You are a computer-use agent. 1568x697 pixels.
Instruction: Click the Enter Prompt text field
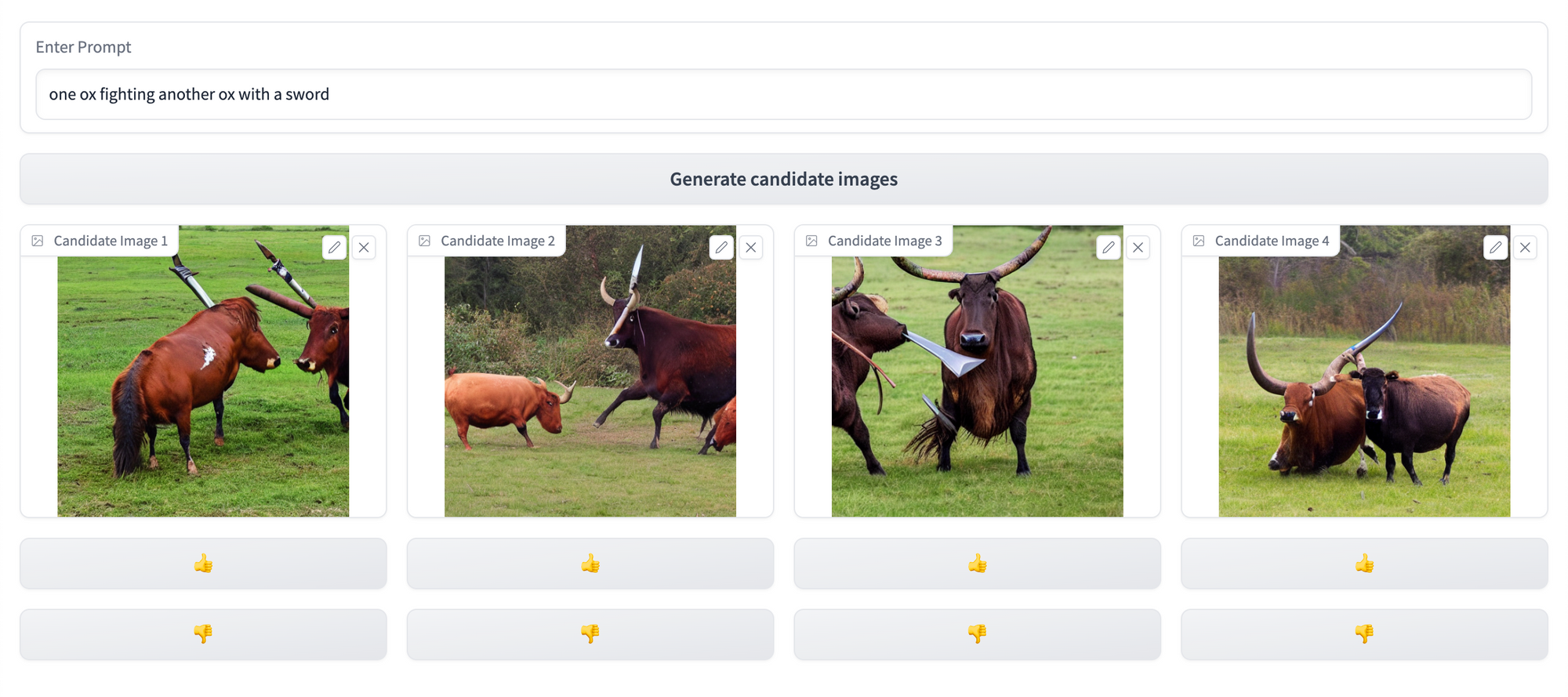click(x=782, y=94)
